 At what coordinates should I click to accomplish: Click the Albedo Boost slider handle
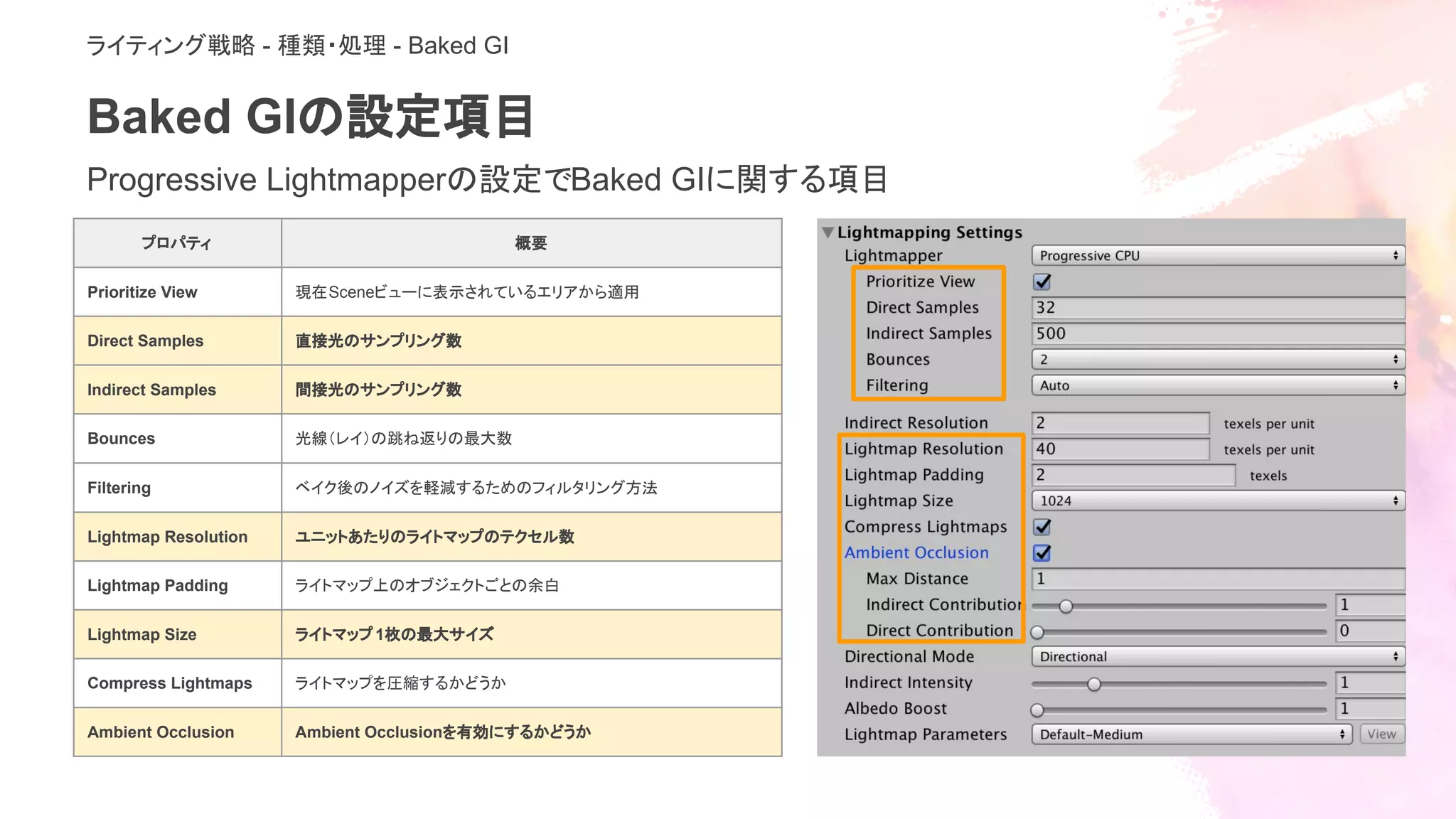1037,710
